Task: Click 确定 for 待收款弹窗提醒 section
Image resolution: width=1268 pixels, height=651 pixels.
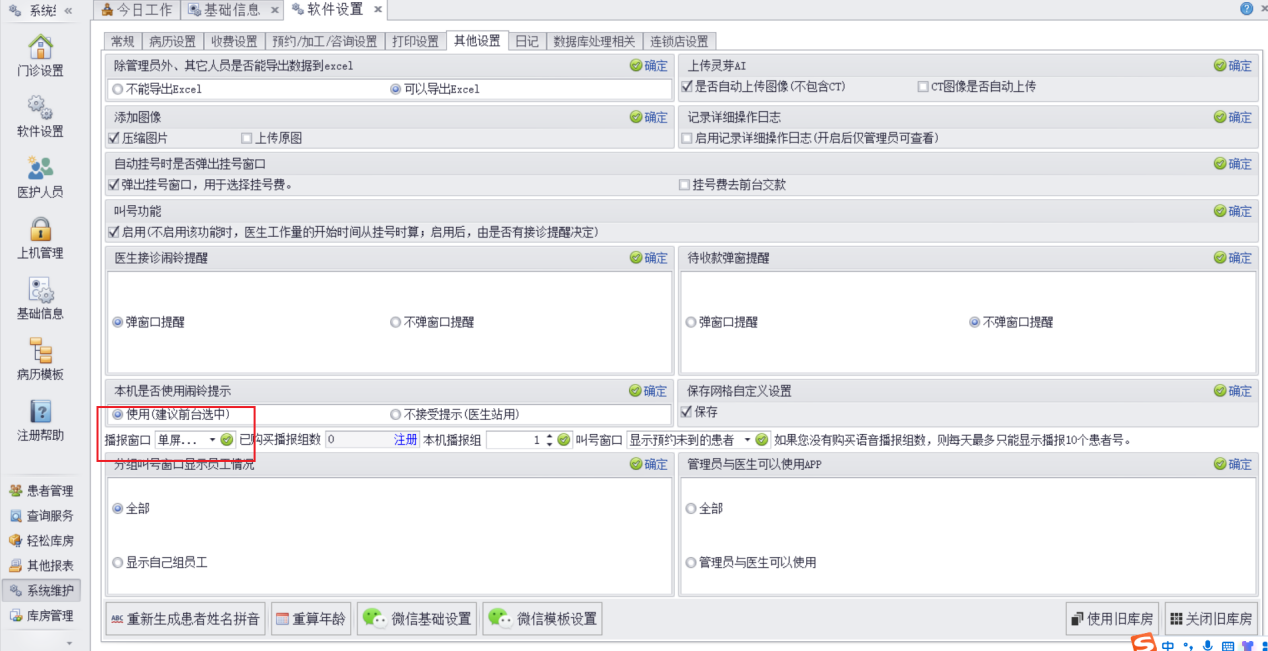Action: [1233, 257]
